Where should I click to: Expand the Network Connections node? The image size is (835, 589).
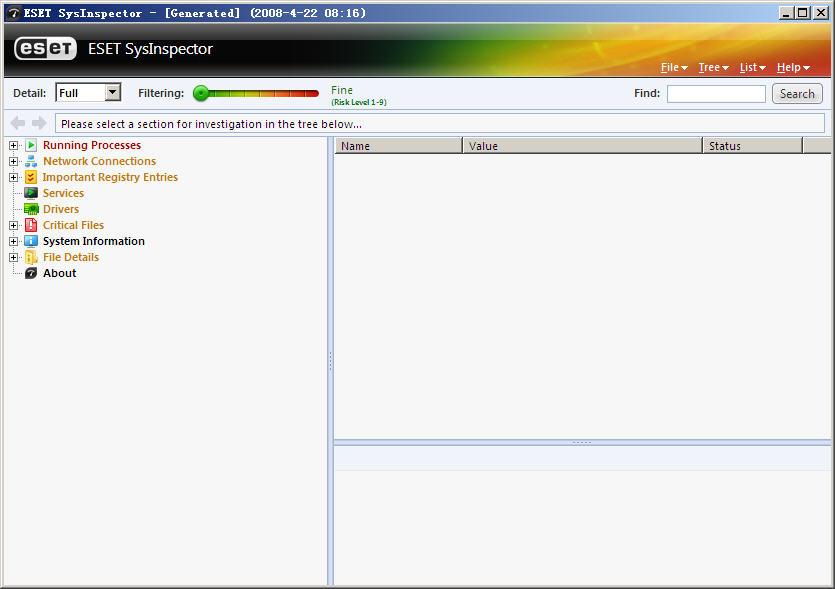[x=13, y=161]
